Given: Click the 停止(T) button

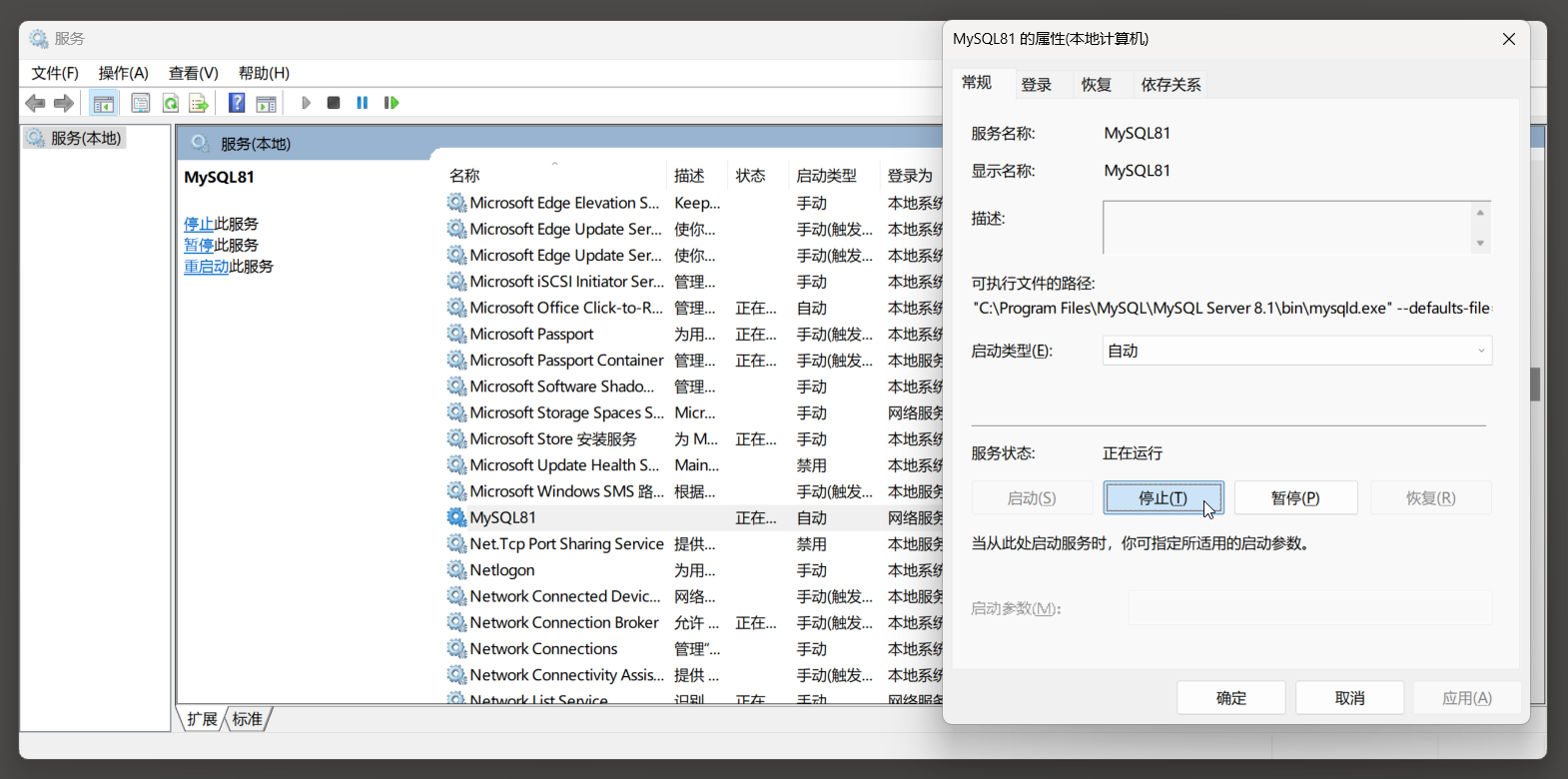Looking at the screenshot, I should [x=1164, y=497].
